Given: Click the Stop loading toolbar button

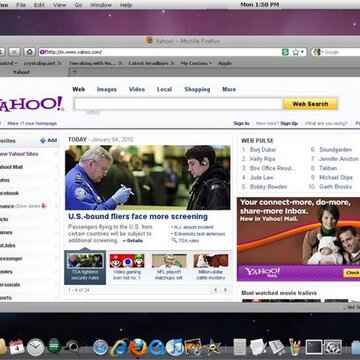Looking at the screenshot, I should (14, 52).
